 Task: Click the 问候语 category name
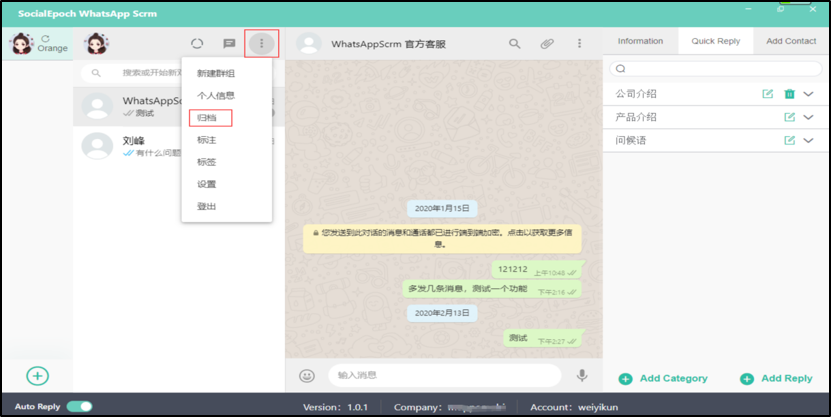(631, 140)
